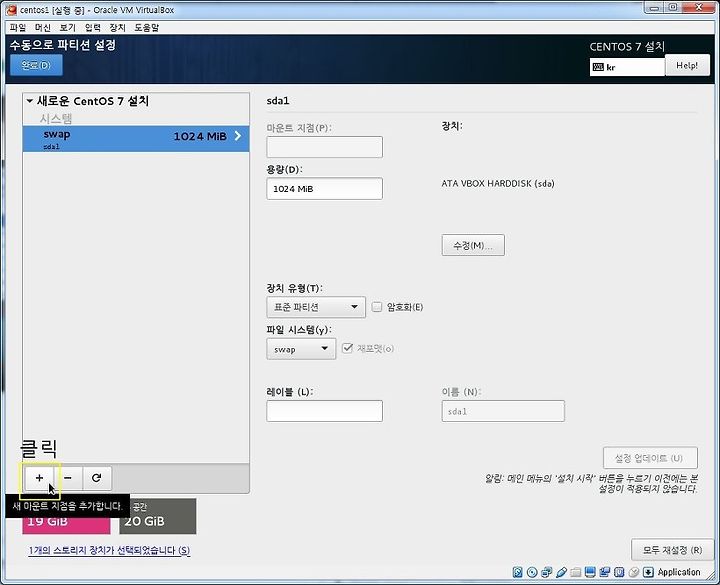720x585 pixels.
Task: Click the 용량(D) field showing 1024 MiB
Action: click(x=324, y=189)
